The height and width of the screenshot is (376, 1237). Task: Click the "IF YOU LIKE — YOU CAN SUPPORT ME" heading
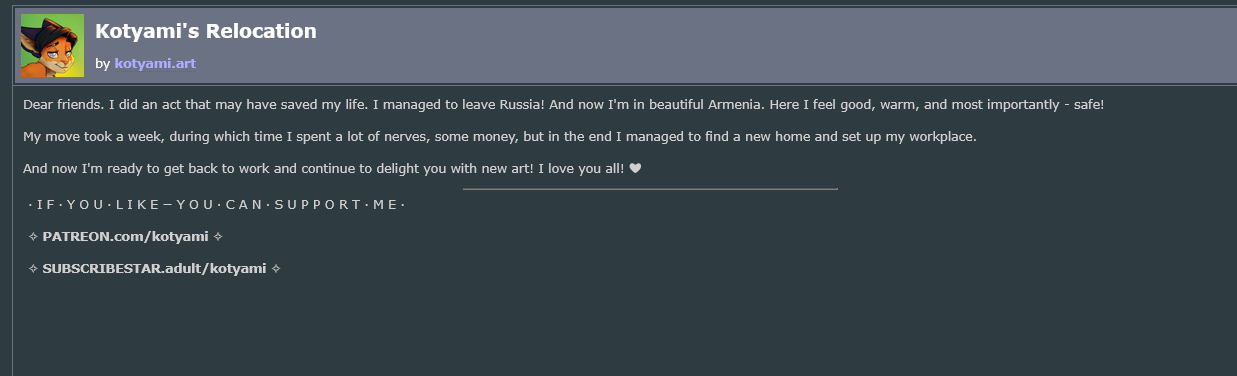pyautogui.click(x=217, y=205)
